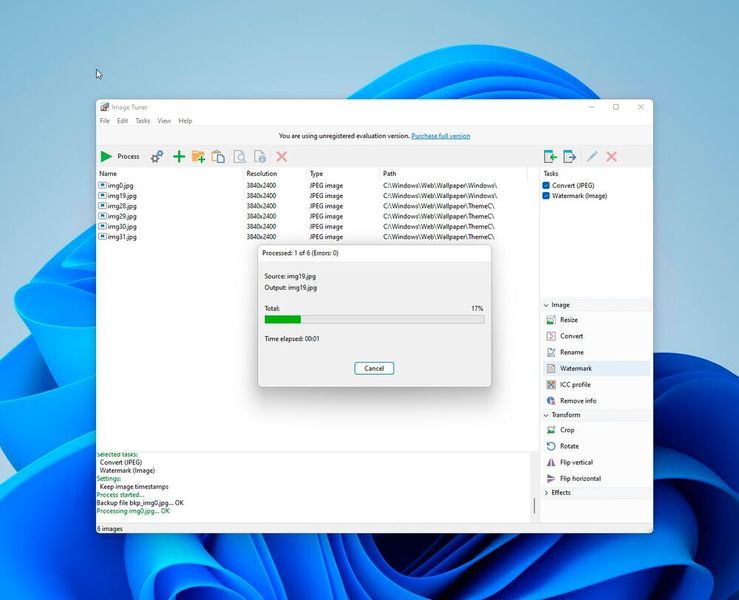
Task: Click the '6 images' status bar text
Action: [x=110, y=529]
